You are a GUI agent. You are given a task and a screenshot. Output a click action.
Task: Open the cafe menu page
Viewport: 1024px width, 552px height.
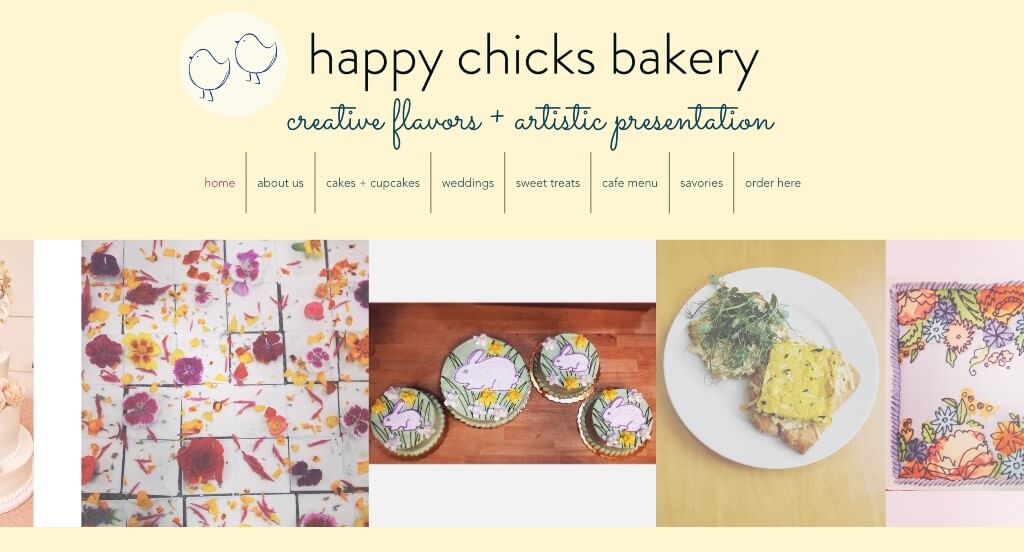[630, 183]
